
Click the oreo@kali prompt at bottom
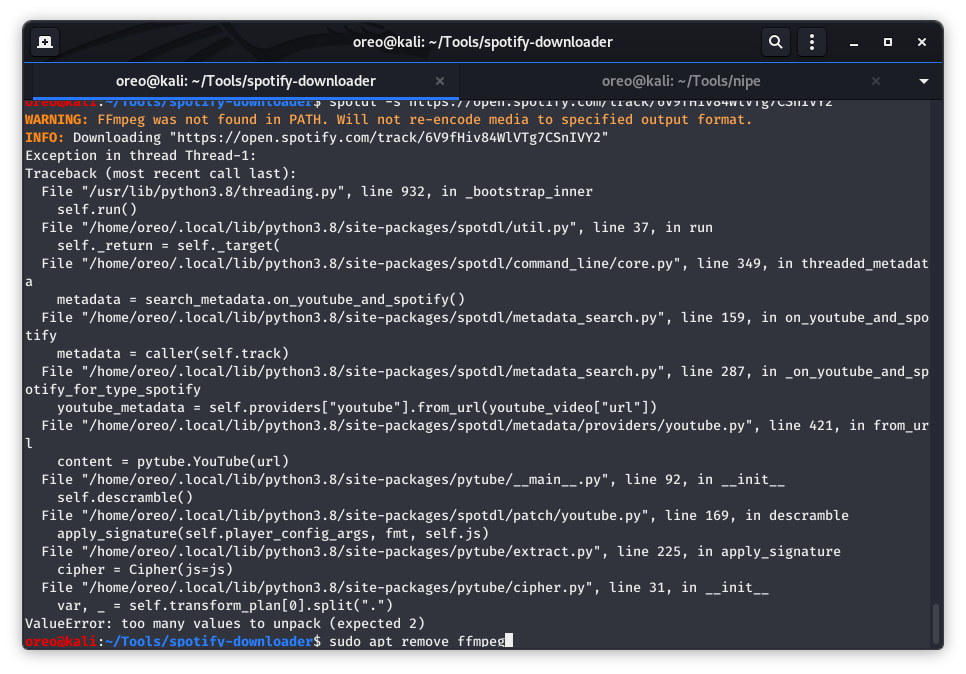click(60, 641)
